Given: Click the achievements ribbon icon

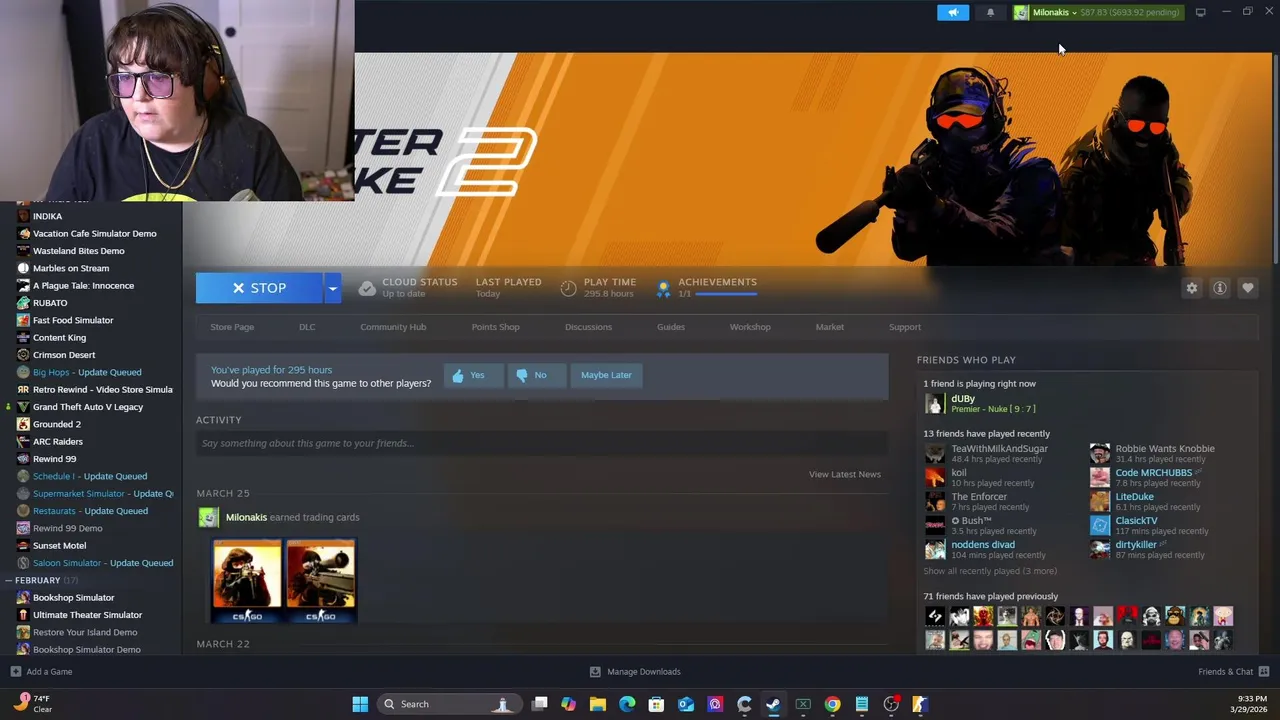Looking at the screenshot, I should [x=662, y=288].
